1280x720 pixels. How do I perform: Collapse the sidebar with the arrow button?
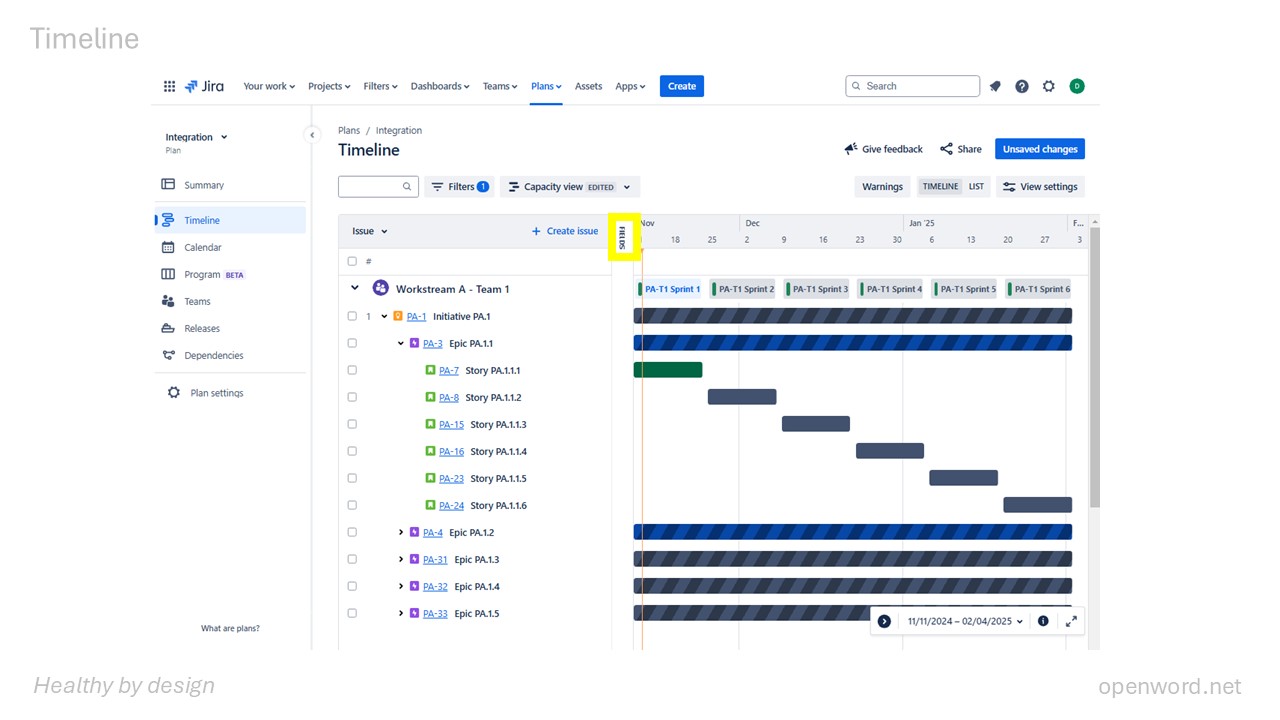(312, 135)
